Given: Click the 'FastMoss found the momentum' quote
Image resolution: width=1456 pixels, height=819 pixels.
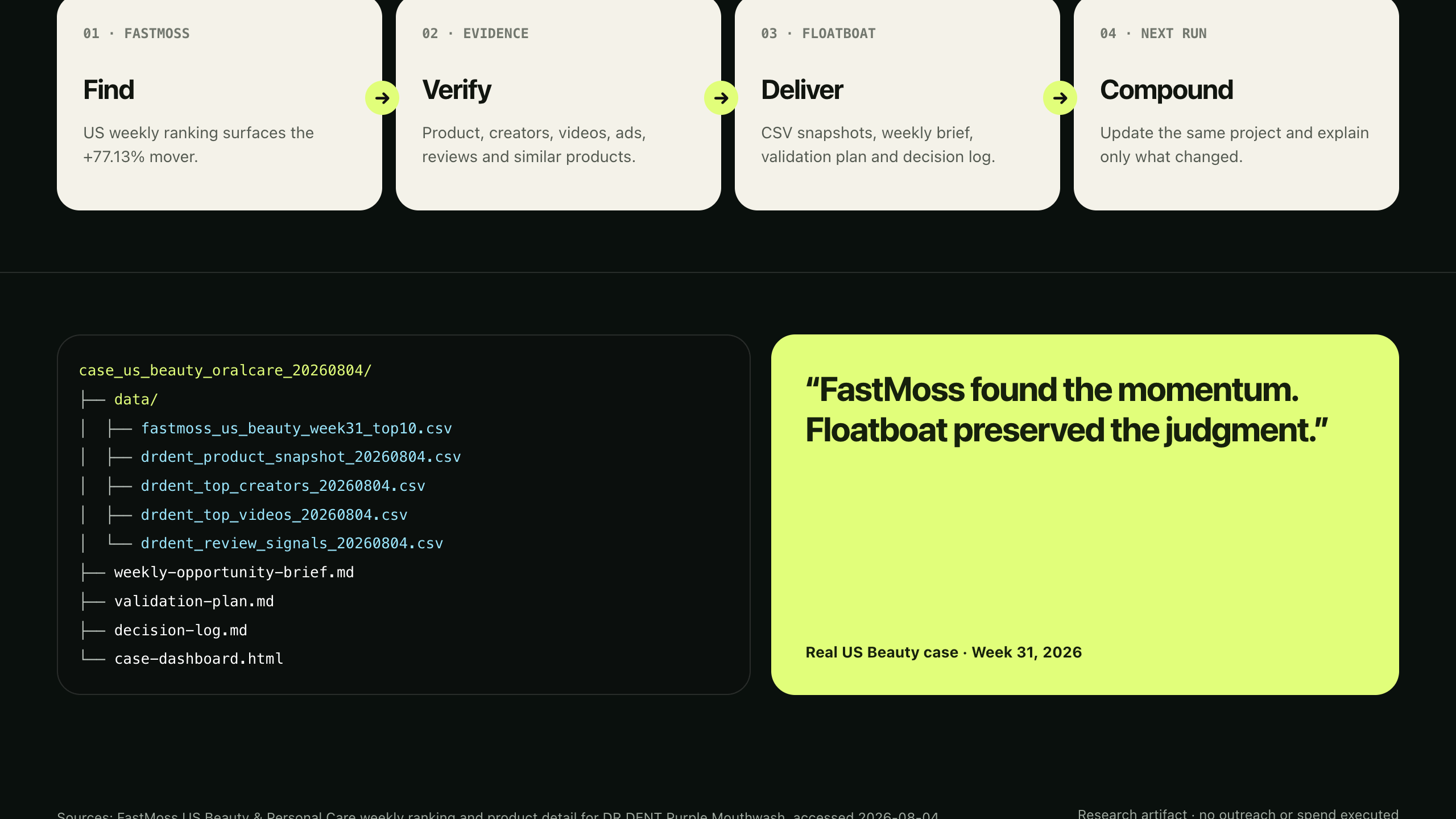Looking at the screenshot, I should [1052, 390].
